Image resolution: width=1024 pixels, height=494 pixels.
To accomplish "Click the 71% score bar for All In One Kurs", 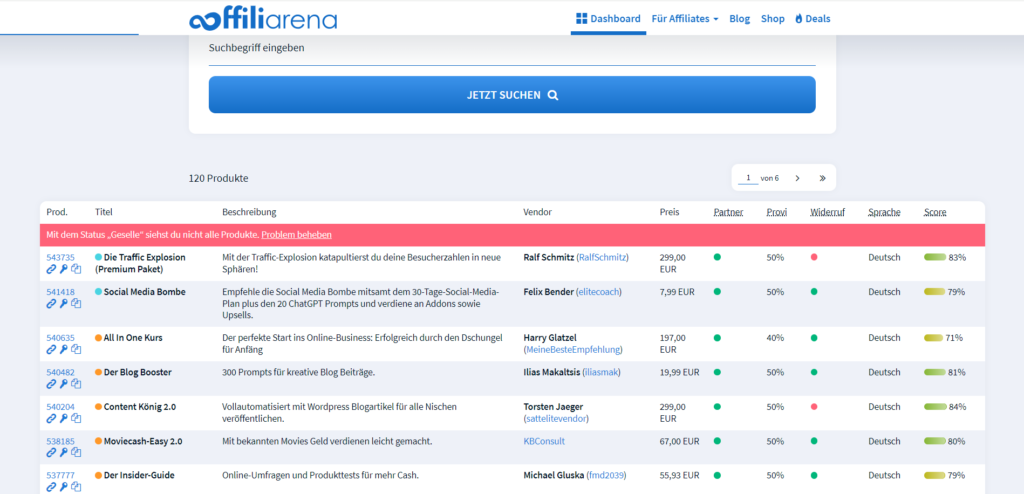I will (933, 338).
